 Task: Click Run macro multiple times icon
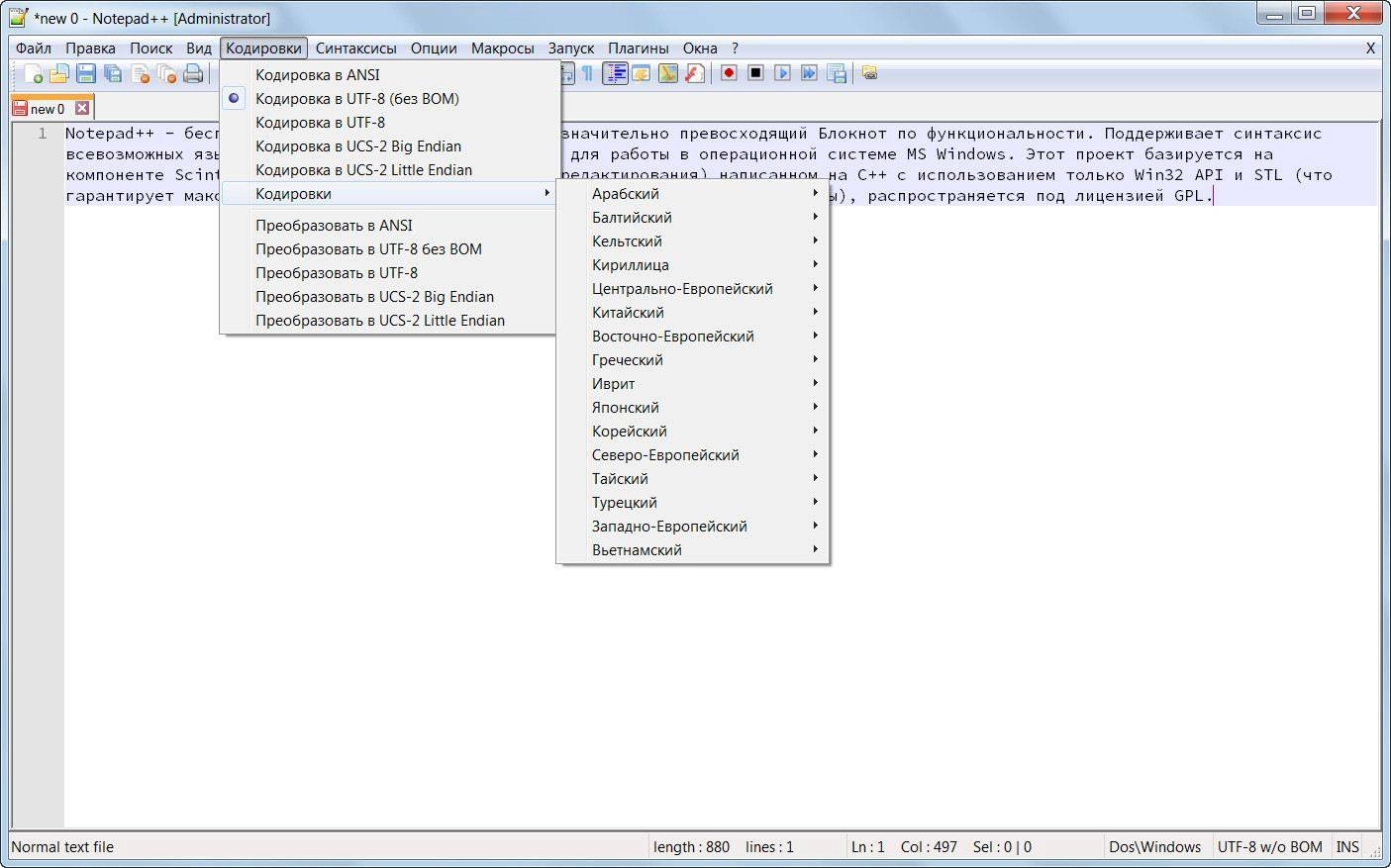click(809, 73)
